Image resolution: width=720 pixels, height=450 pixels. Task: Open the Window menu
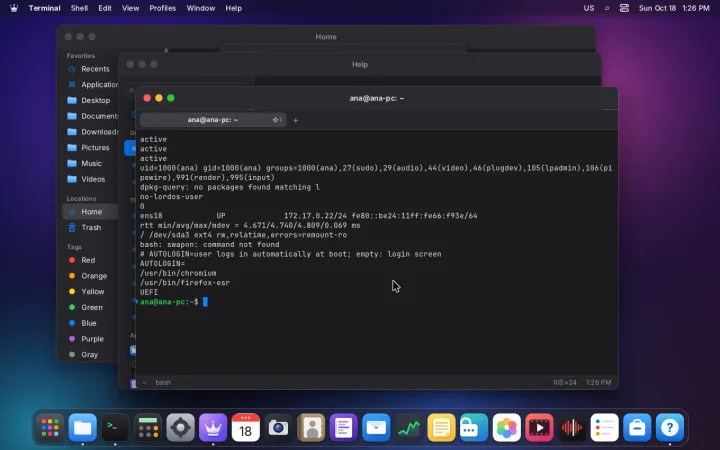point(201,8)
